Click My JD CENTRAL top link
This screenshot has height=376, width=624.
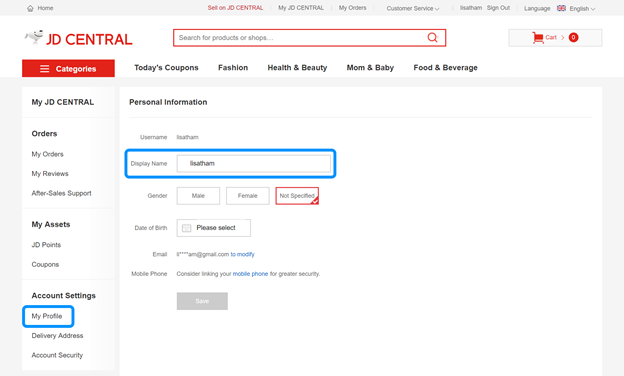[301, 8]
